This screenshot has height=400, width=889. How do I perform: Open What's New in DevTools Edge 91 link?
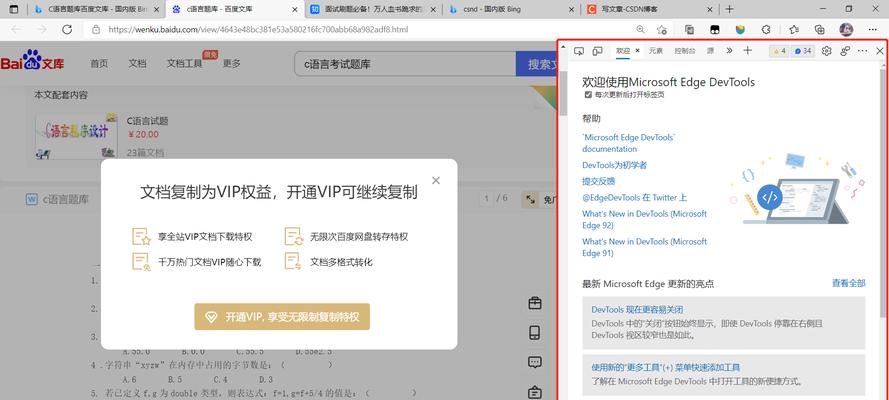(645, 247)
